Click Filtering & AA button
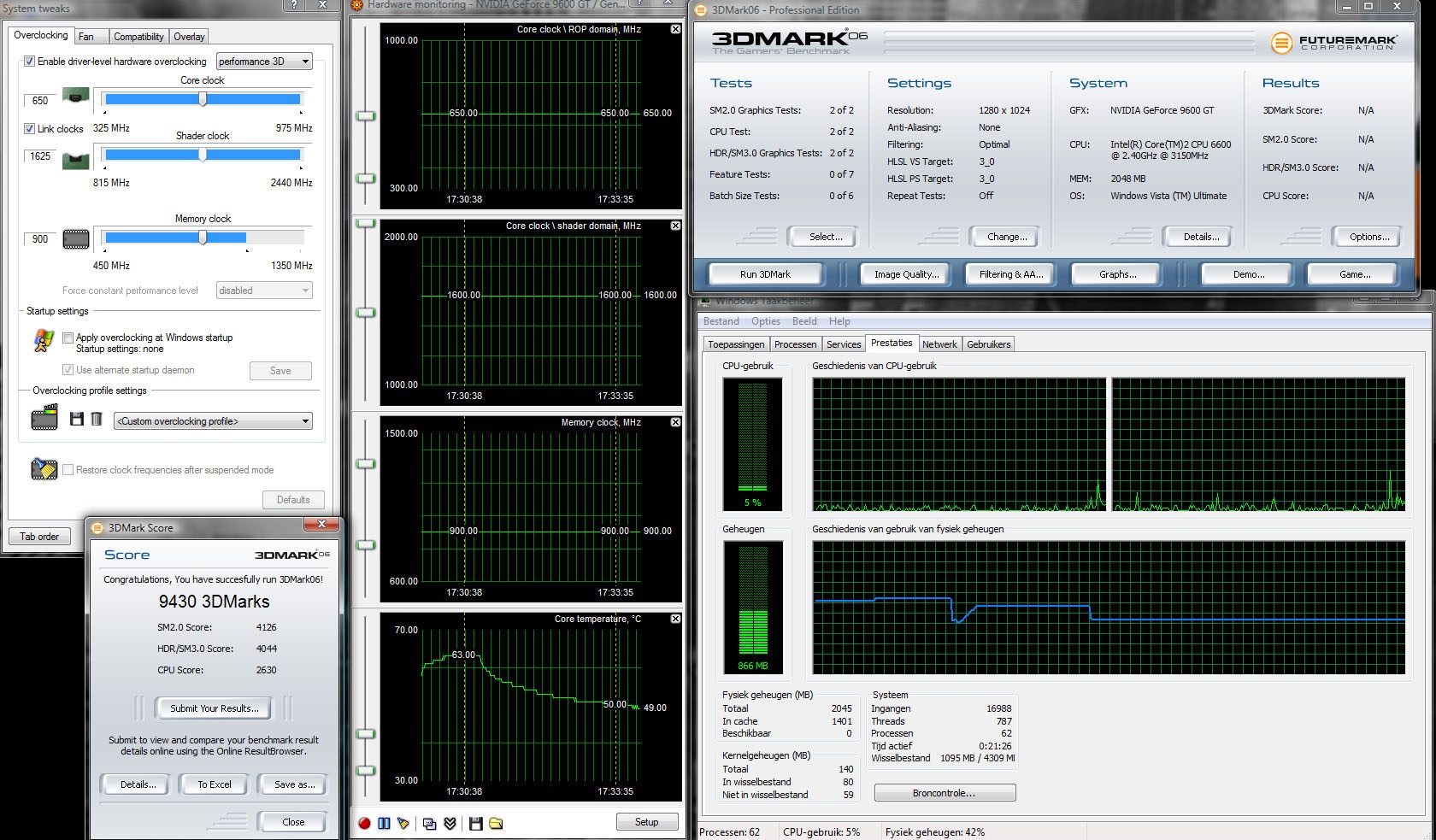This screenshot has height=840, width=1436. click(x=1011, y=274)
